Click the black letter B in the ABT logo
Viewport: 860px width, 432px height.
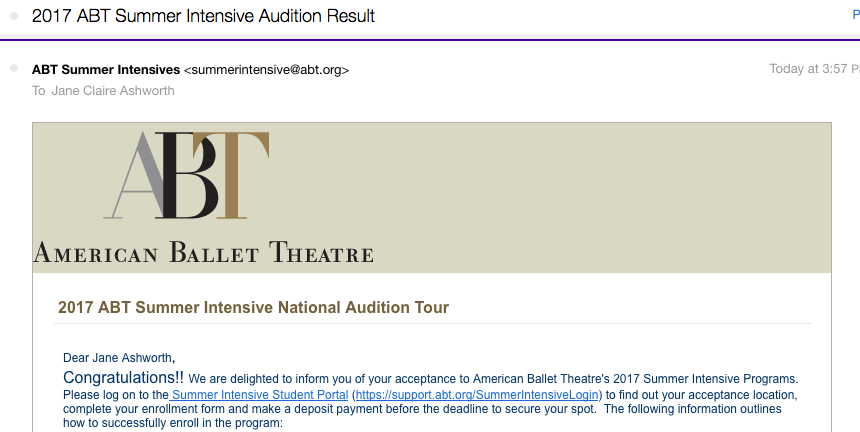point(186,175)
